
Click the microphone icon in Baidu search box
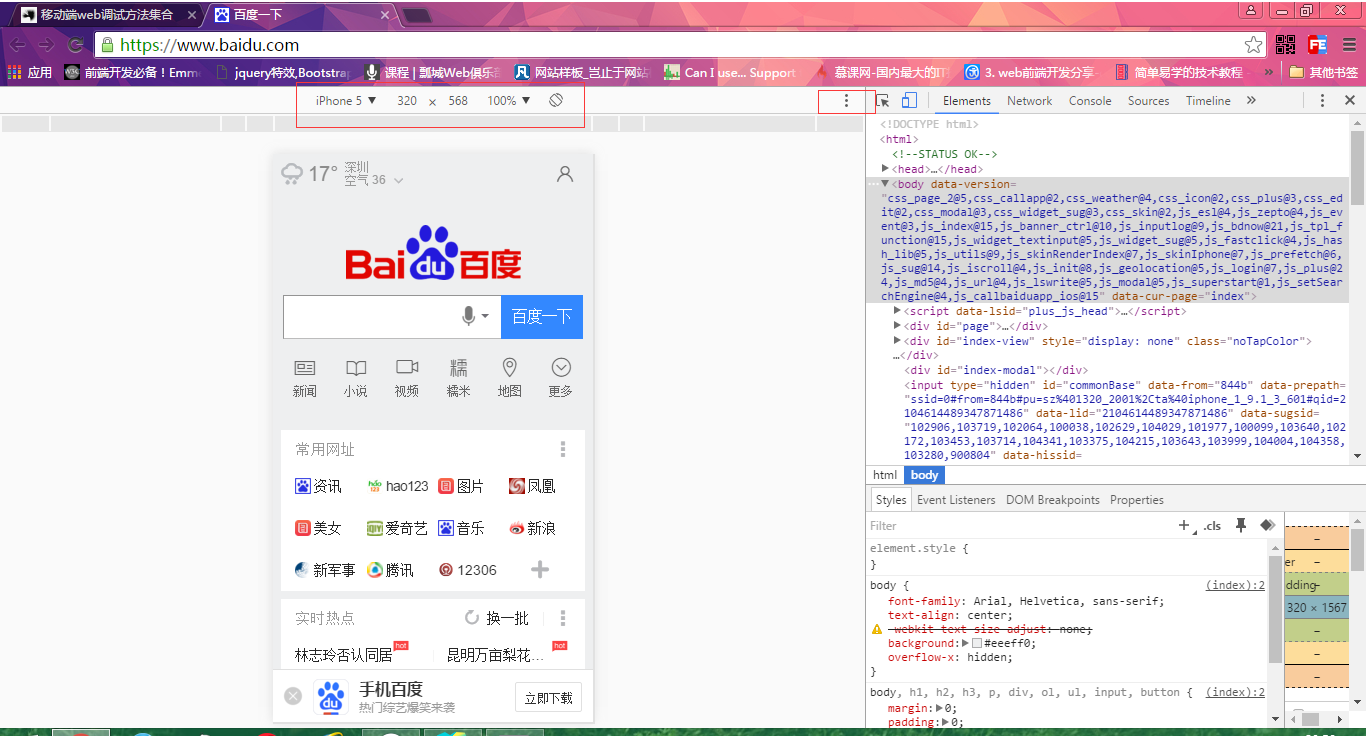pos(468,316)
